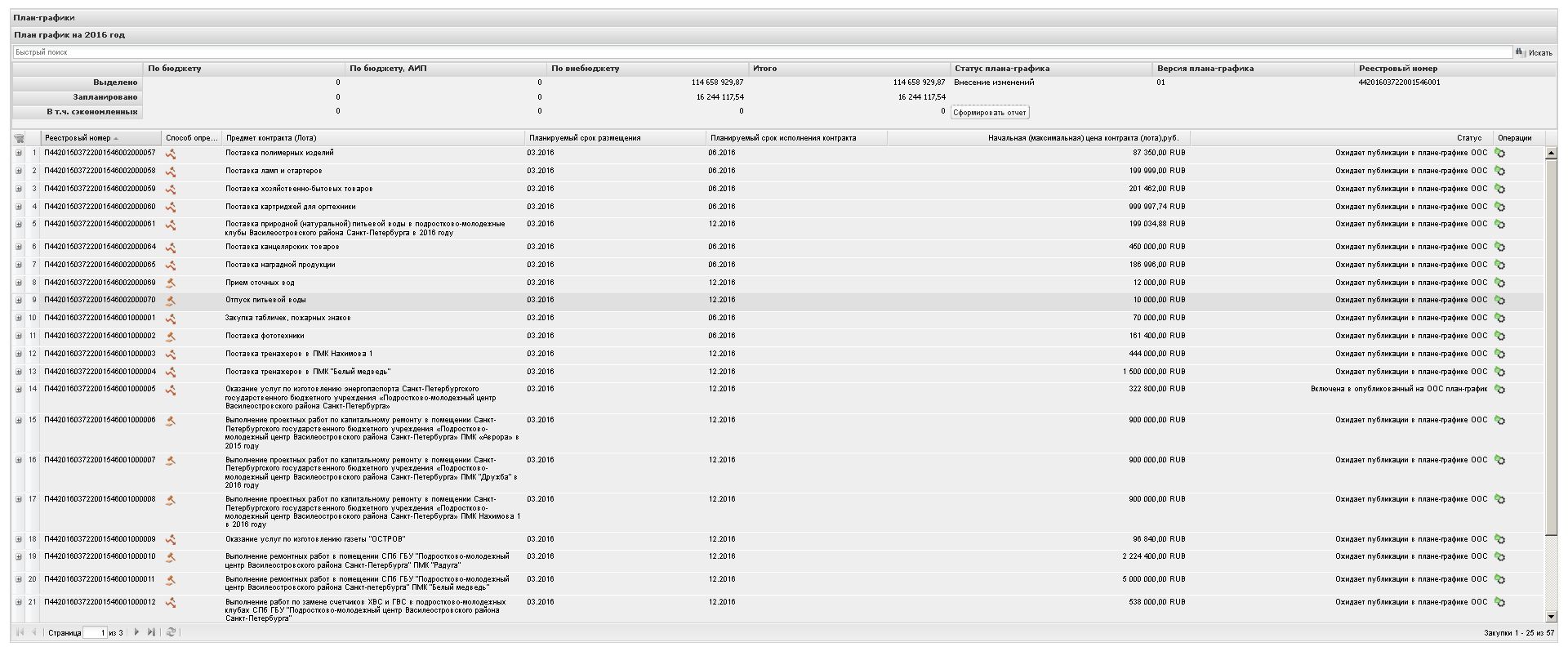
Task: Click the page number input field
Action: click(x=96, y=632)
